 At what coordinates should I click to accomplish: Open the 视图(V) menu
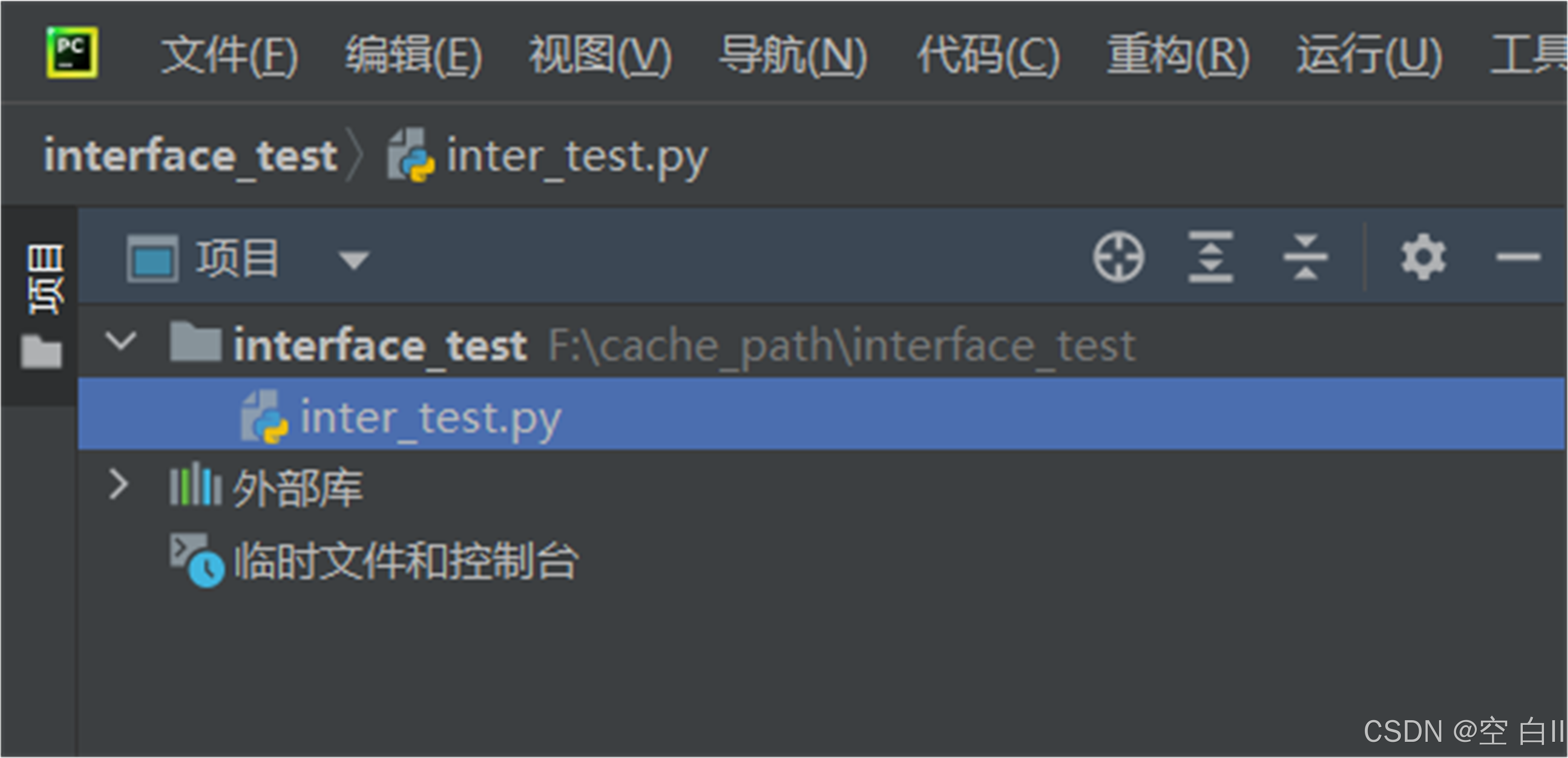tap(600, 57)
